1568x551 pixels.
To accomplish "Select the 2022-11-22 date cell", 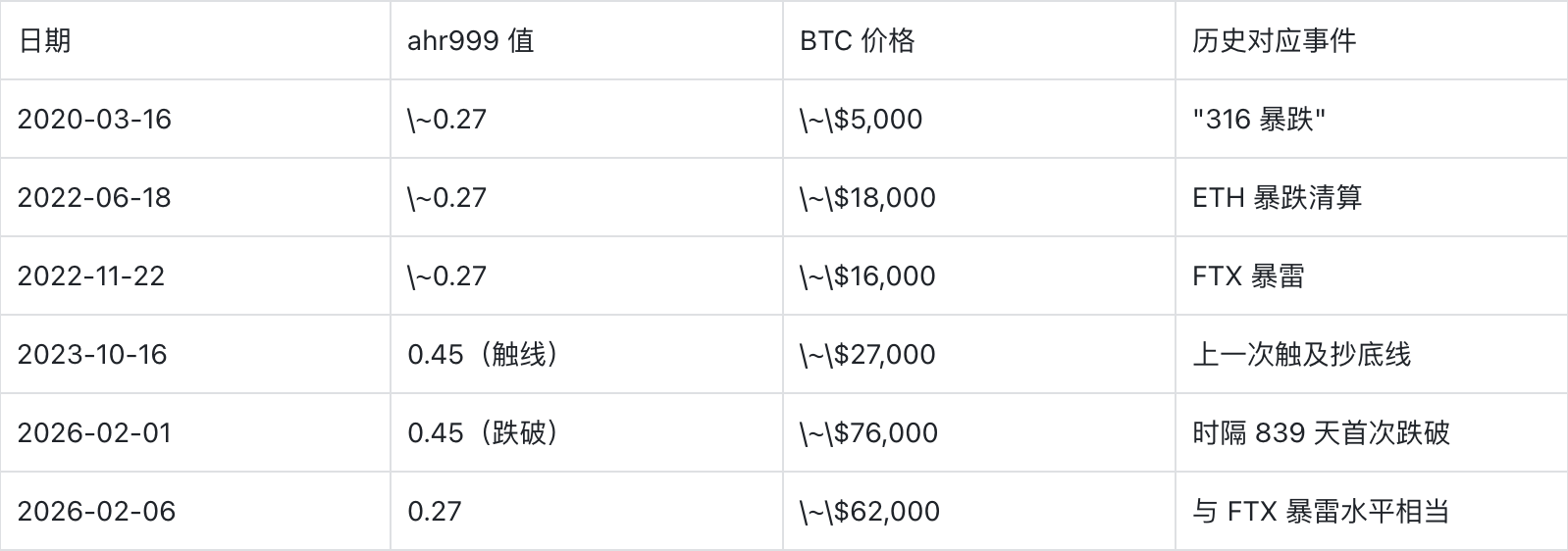I will pyautogui.click(x=91, y=275).
